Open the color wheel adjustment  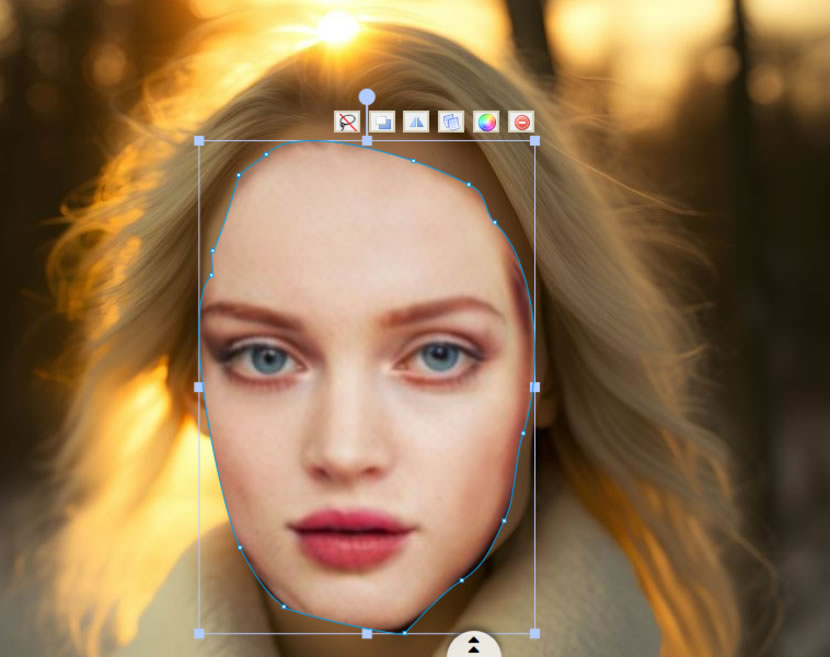pos(486,122)
